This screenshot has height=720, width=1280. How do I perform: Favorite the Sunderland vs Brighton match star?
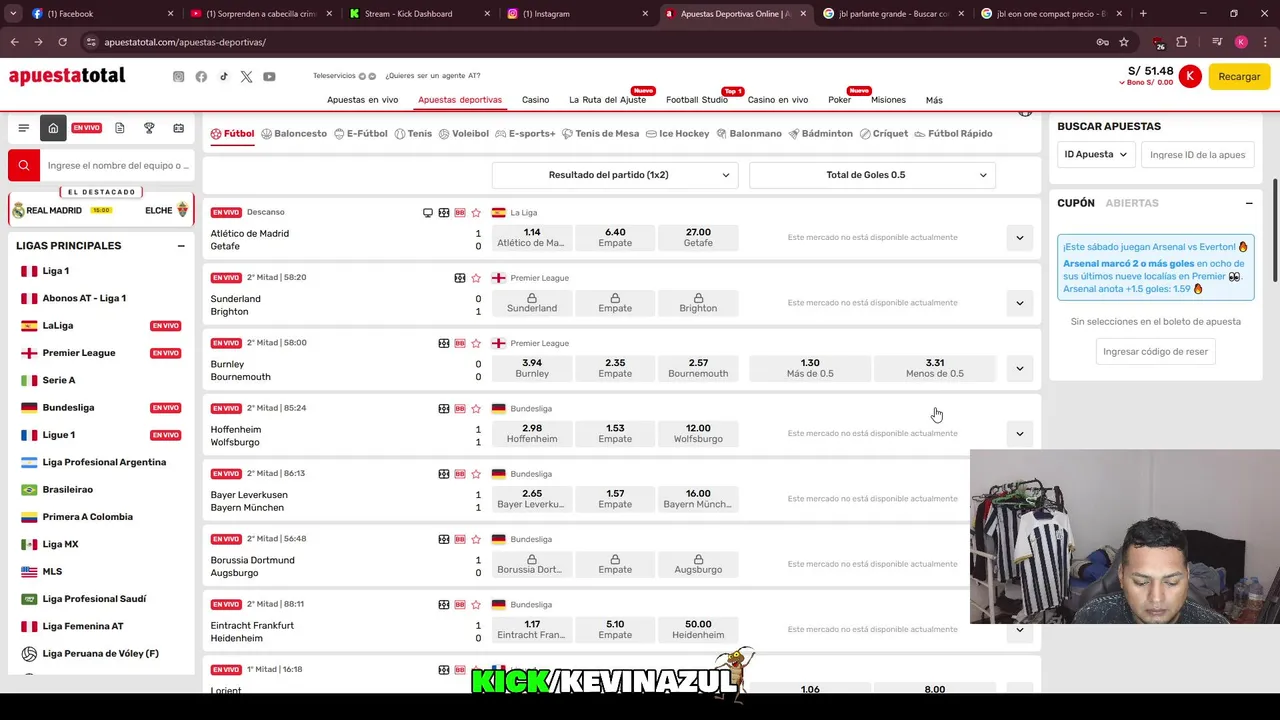[x=476, y=278]
